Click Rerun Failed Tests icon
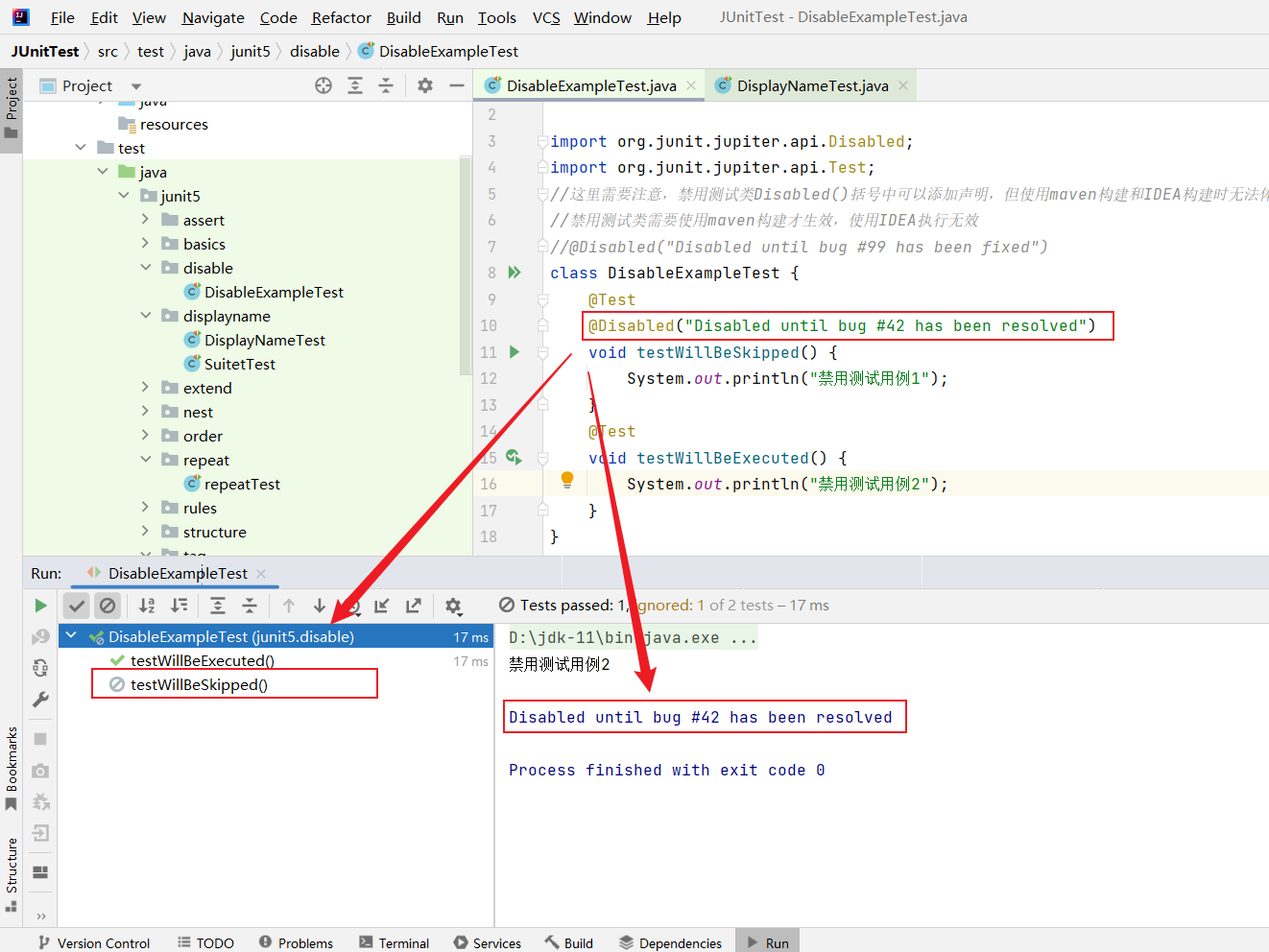This screenshot has height=952, width=1269. pyautogui.click(x=40, y=637)
